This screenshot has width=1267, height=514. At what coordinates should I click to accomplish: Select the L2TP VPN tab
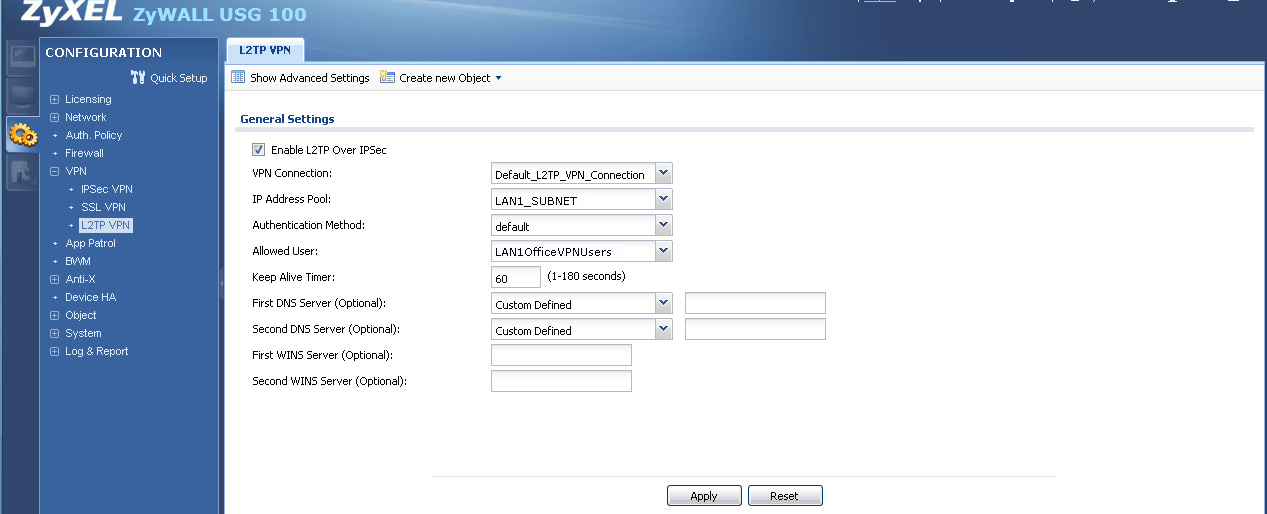tap(265, 49)
